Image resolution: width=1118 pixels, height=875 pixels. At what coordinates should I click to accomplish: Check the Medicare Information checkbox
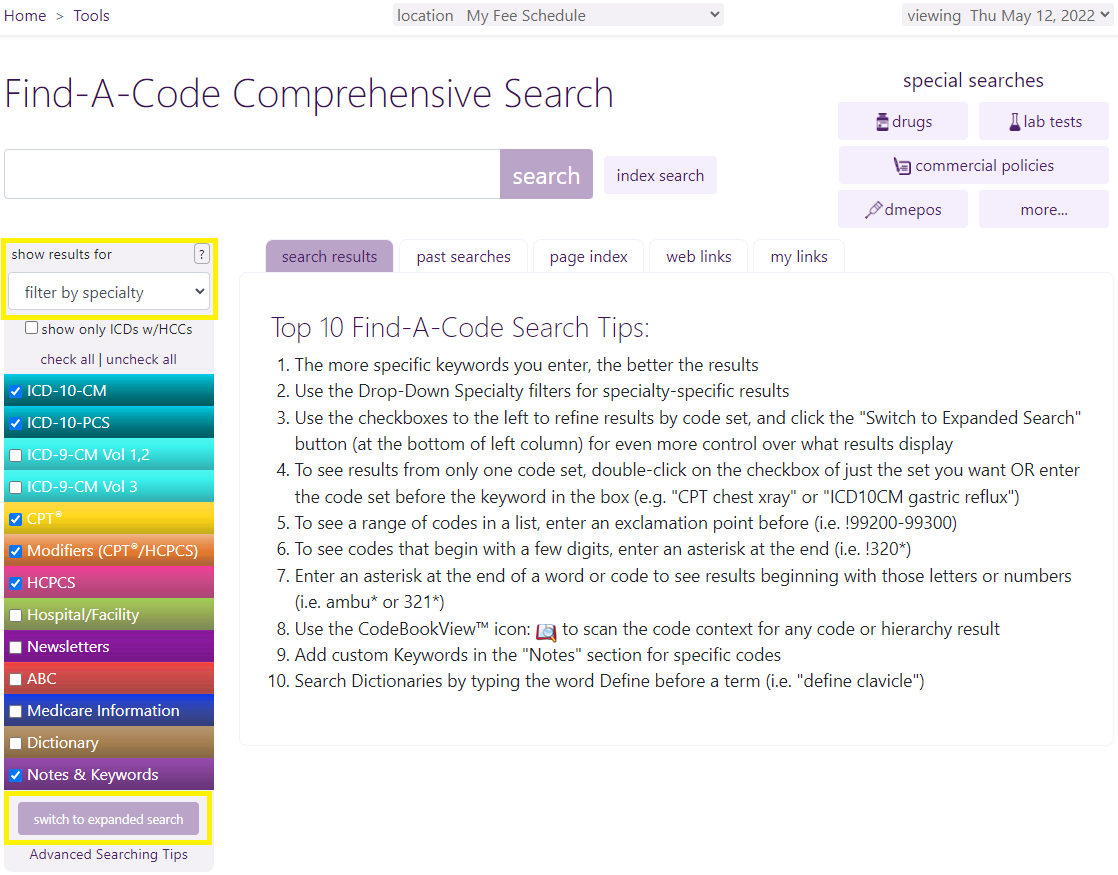[16, 712]
